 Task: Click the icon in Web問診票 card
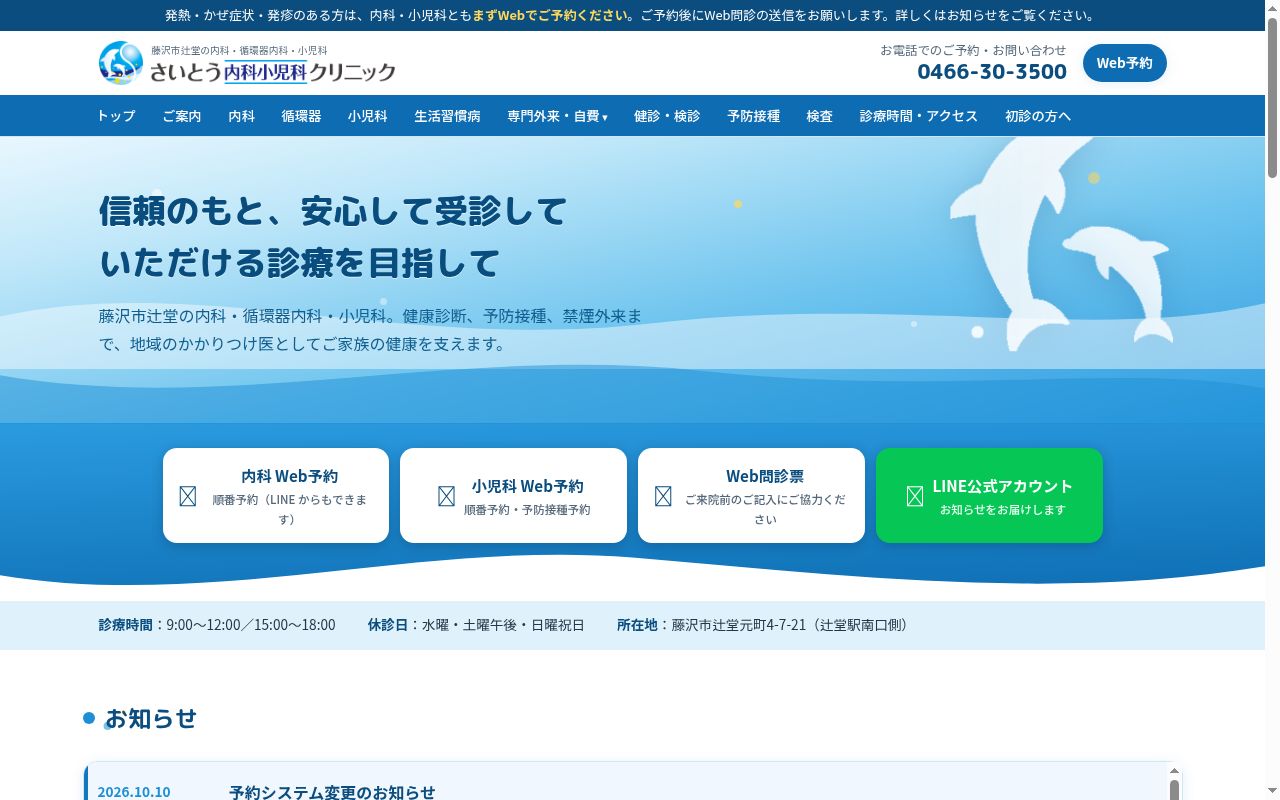[663, 496]
